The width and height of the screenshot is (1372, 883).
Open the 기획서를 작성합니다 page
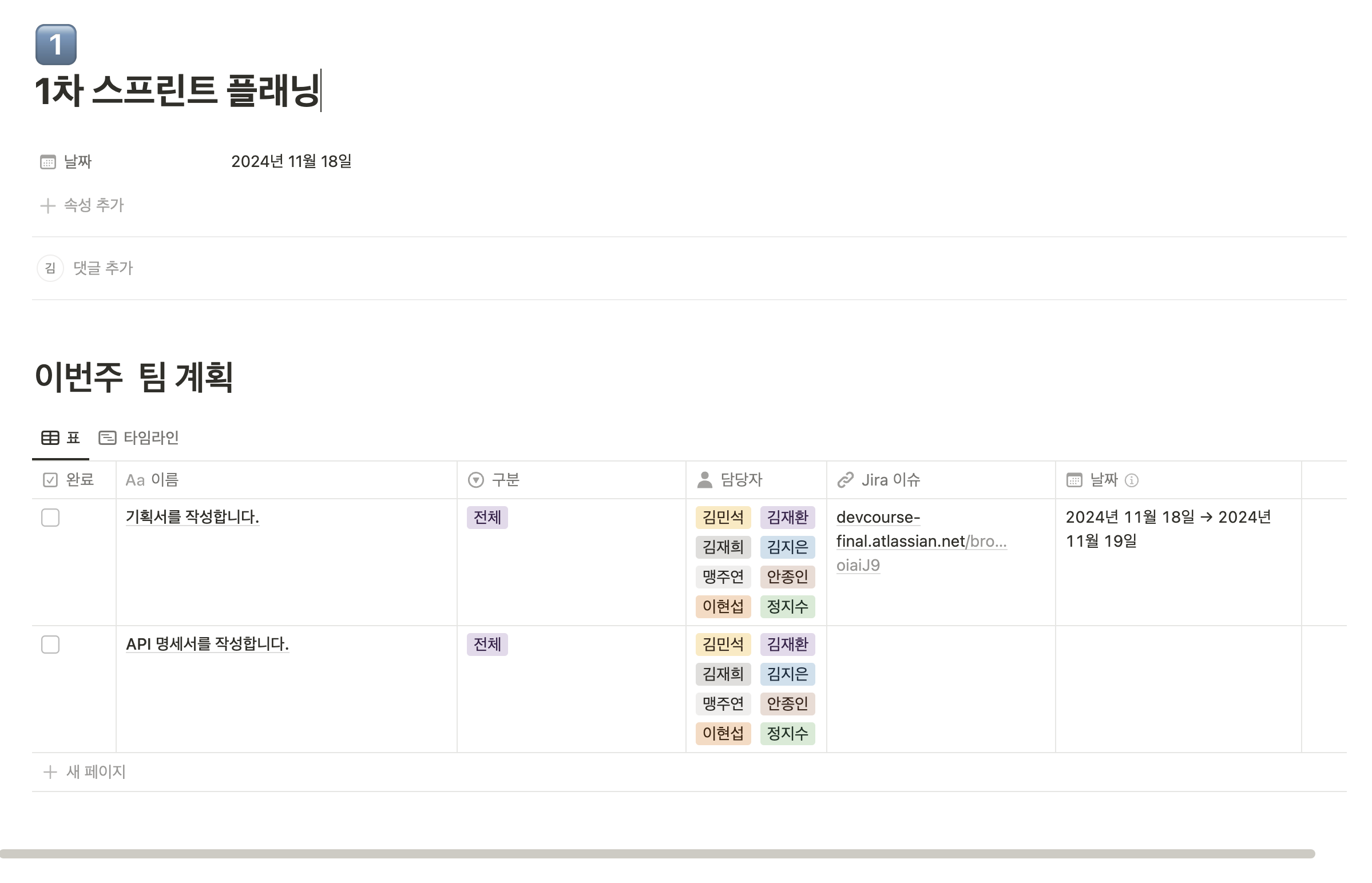click(192, 517)
